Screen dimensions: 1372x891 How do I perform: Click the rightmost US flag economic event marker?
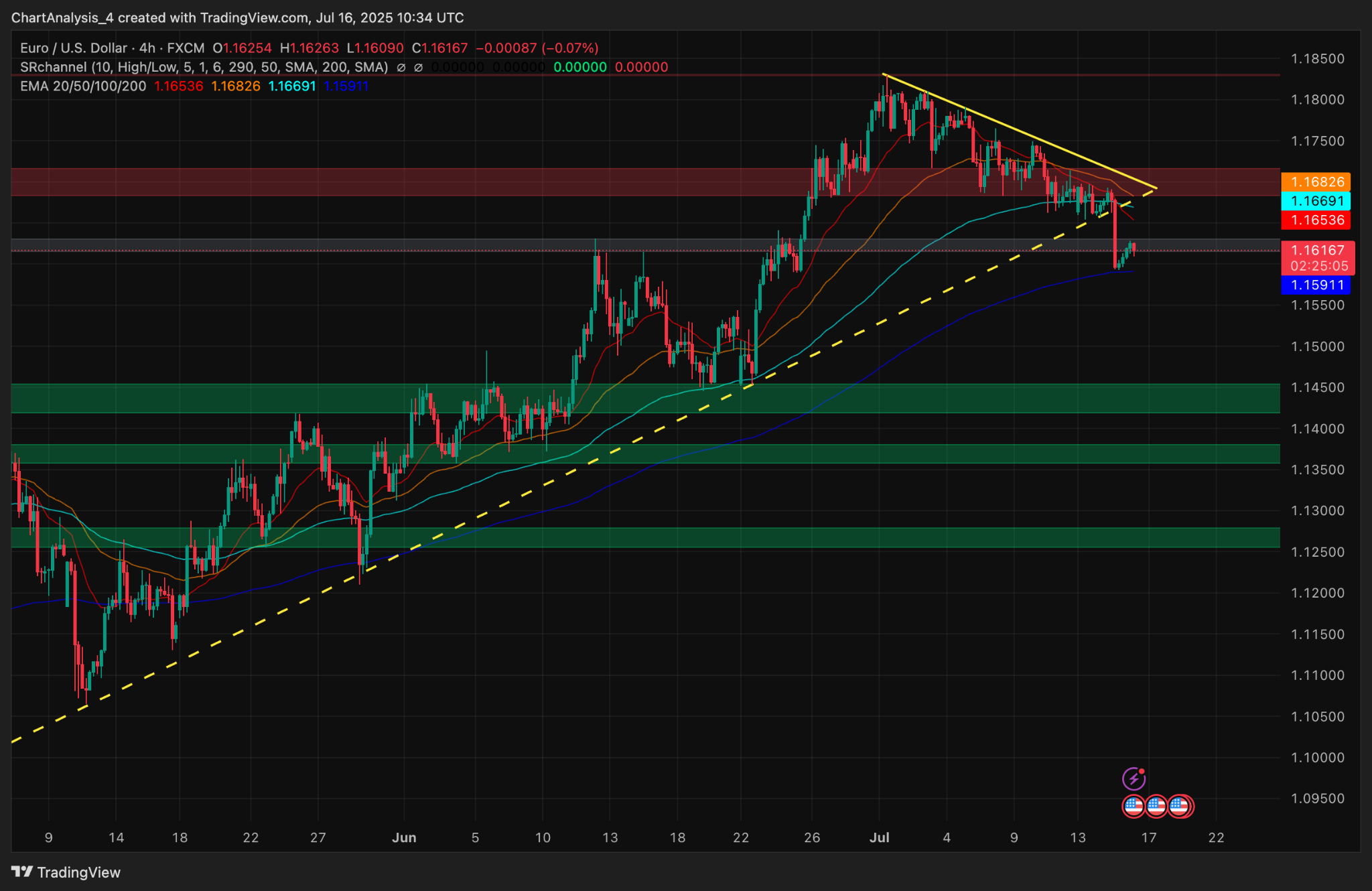pos(1180,806)
